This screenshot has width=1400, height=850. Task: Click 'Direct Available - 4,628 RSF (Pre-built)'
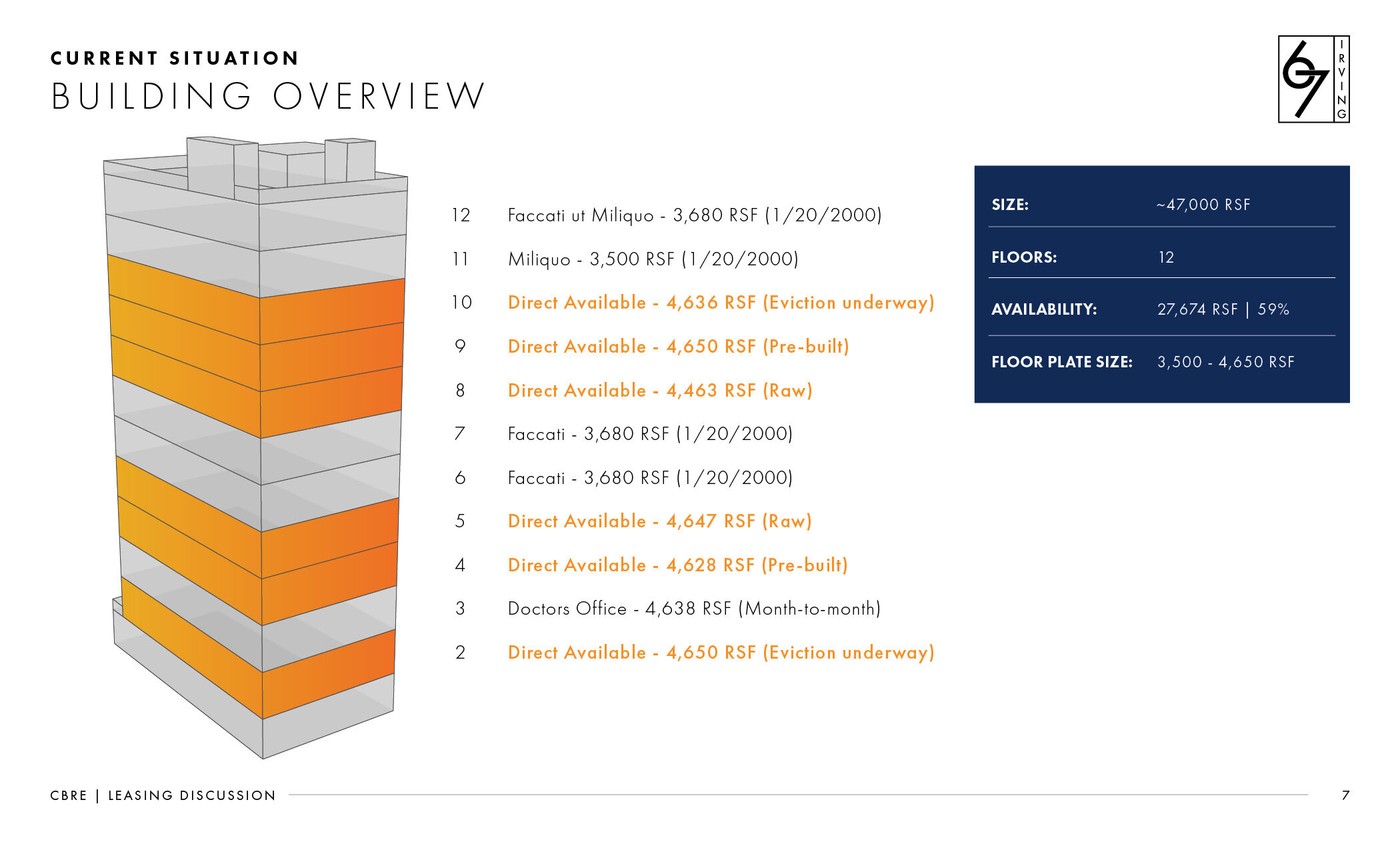coord(678,565)
